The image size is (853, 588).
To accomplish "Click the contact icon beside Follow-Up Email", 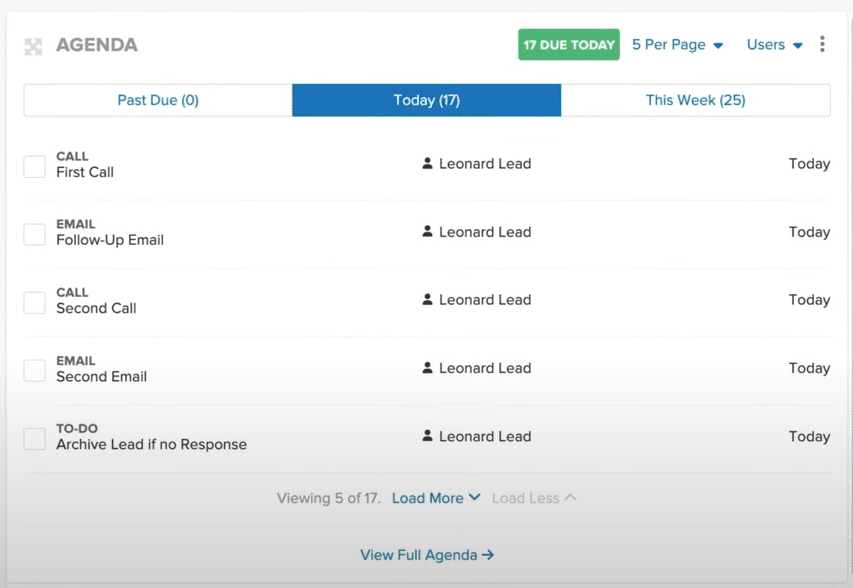I will pos(429,231).
